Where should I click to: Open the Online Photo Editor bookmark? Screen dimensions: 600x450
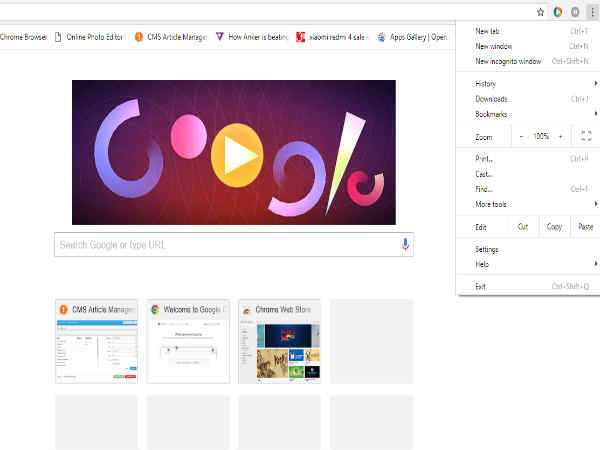pos(89,37)
